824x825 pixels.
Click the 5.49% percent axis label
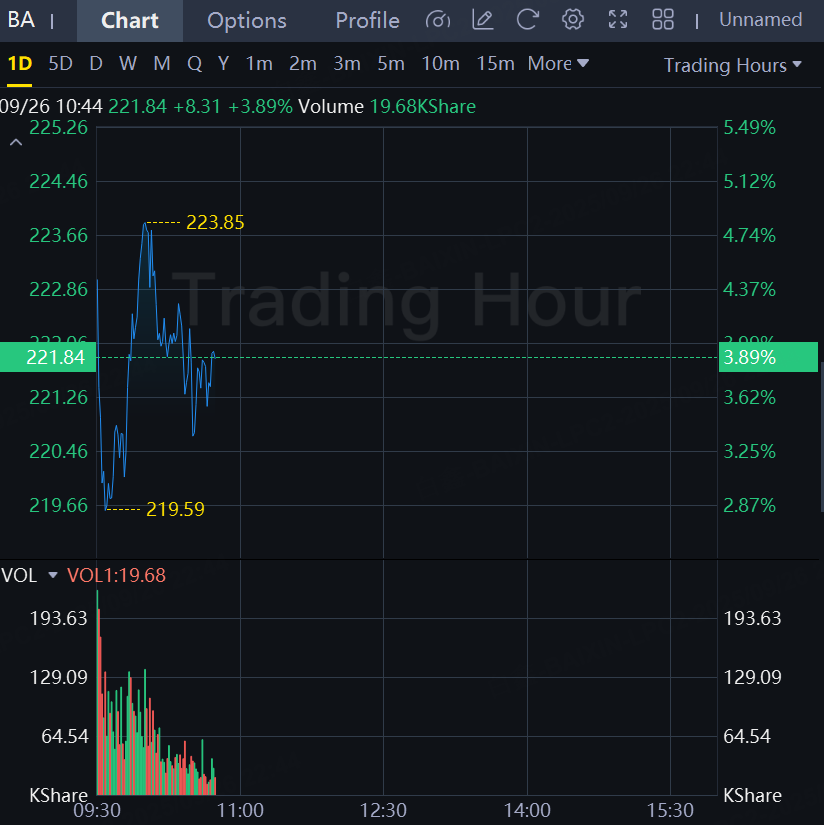tap(749, 128)
